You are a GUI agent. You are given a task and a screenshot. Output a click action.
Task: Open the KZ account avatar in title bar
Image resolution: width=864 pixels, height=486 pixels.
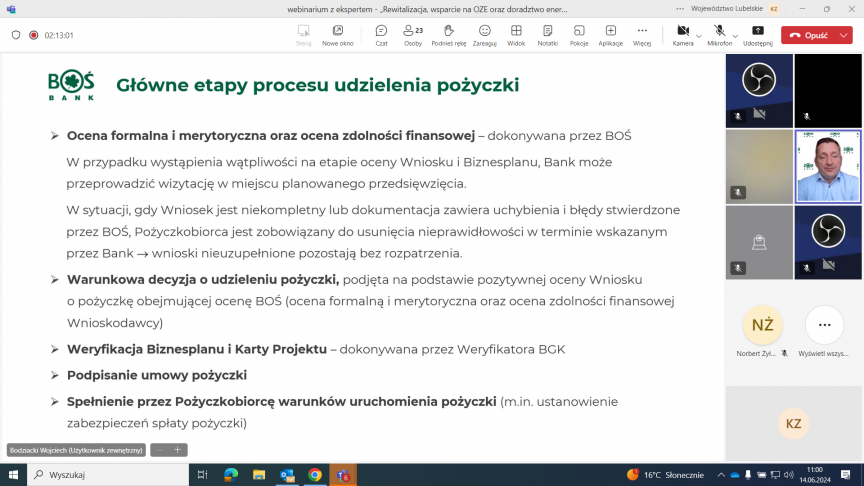click(x=774, y=9)
